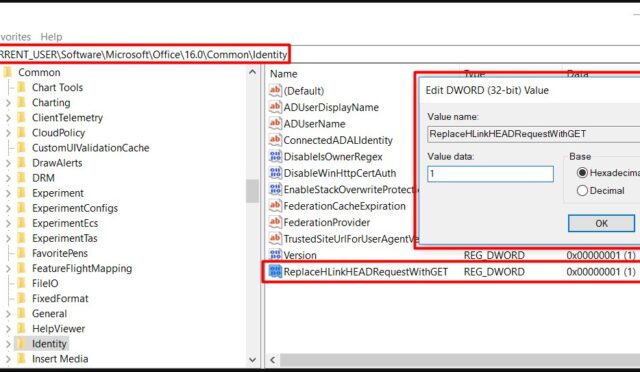
Task: Expand the ExperimentConfigs tree node
Action: coord(8,208)
